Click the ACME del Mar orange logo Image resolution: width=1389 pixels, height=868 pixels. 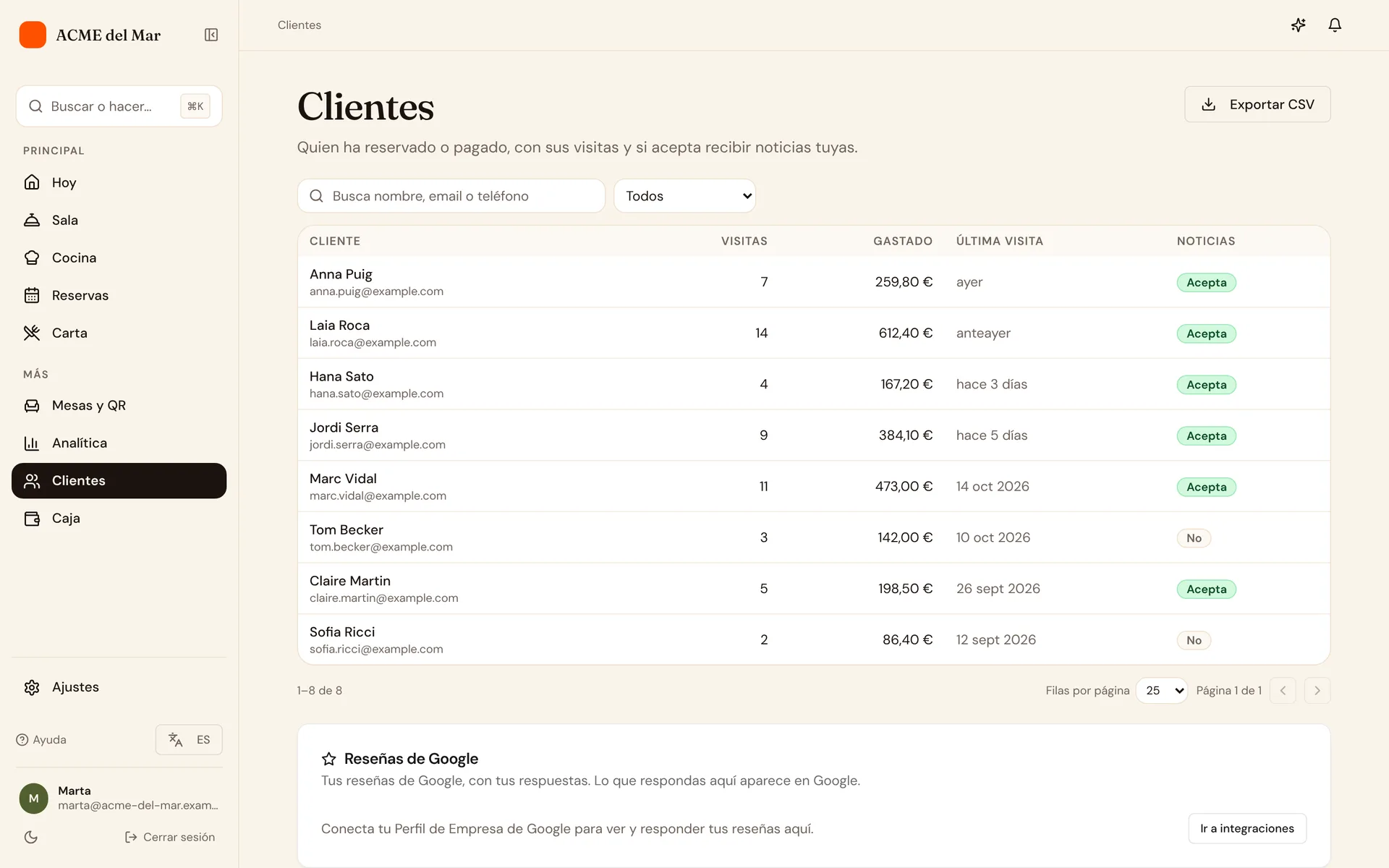[x=33, y=35]
